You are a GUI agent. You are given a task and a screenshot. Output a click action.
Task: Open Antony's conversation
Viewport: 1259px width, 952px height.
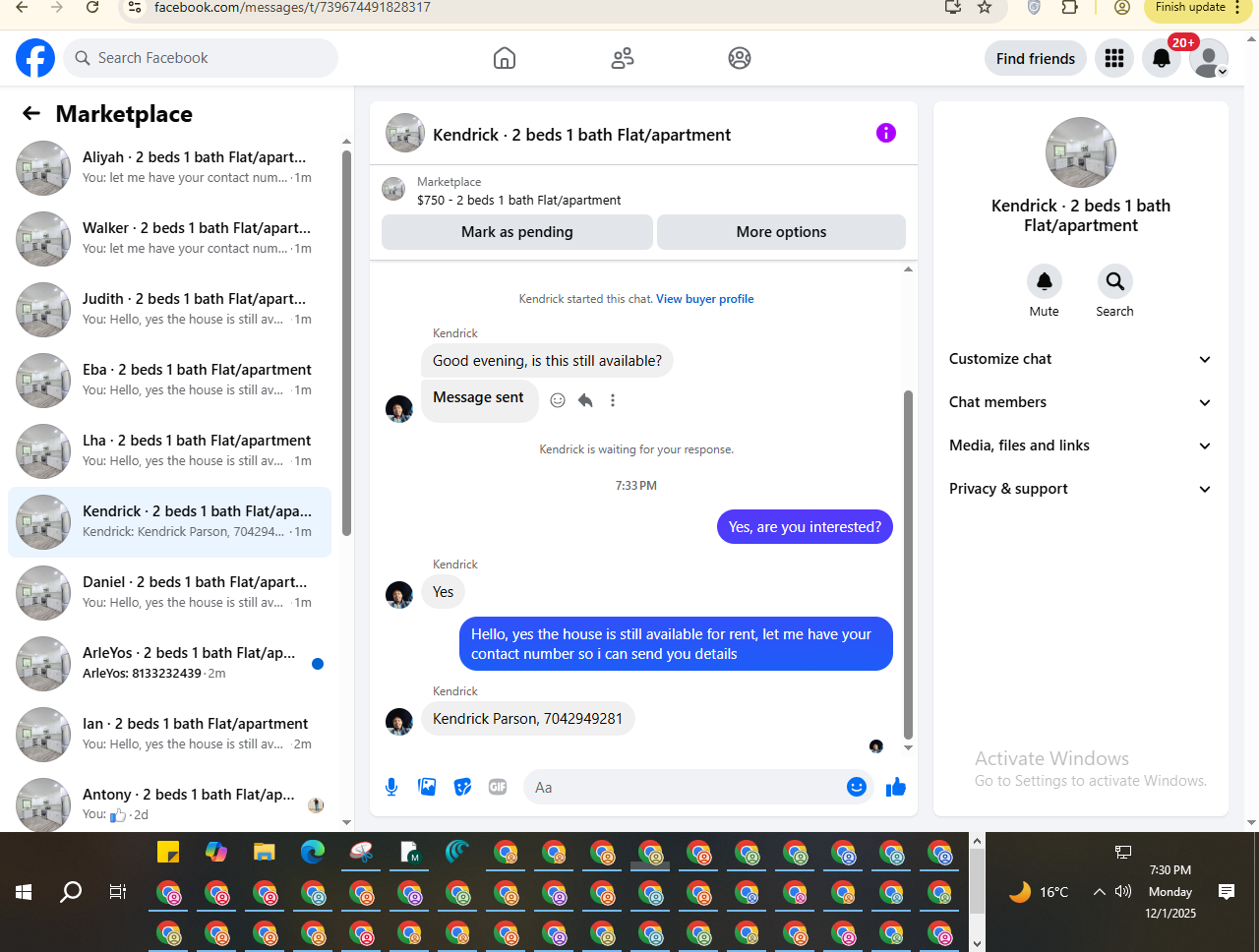169,803
